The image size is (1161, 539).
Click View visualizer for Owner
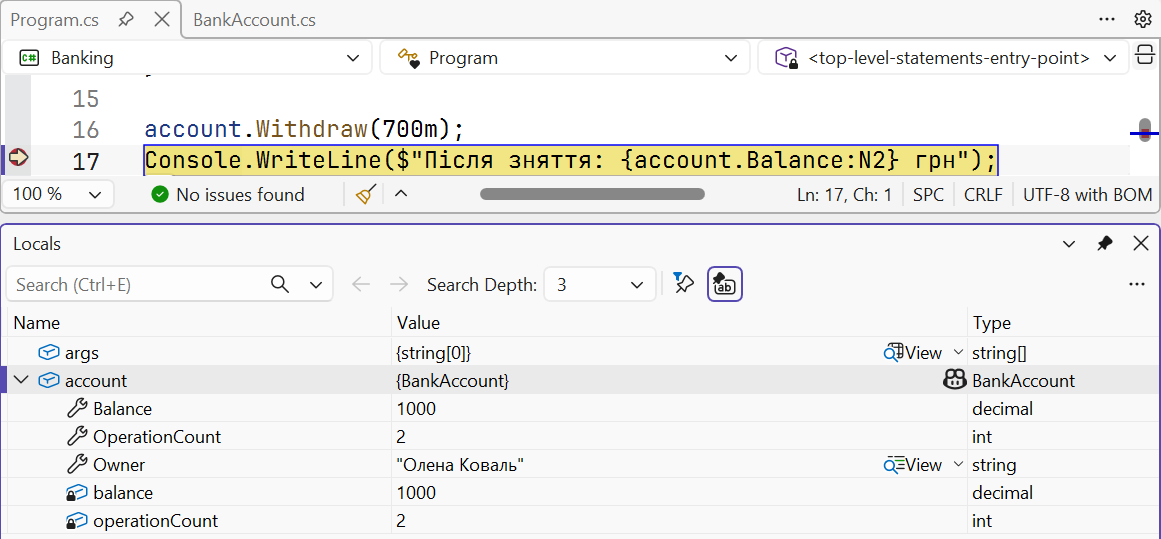pos(913,465)
